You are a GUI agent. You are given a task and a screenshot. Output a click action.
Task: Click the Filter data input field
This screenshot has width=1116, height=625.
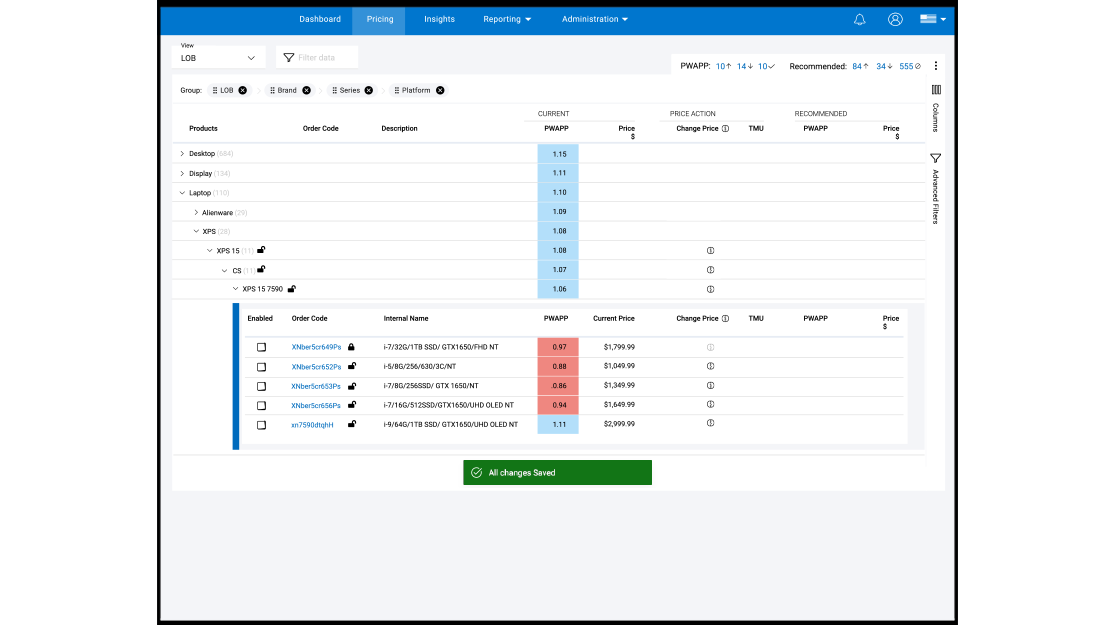click(x=317, y=58)
